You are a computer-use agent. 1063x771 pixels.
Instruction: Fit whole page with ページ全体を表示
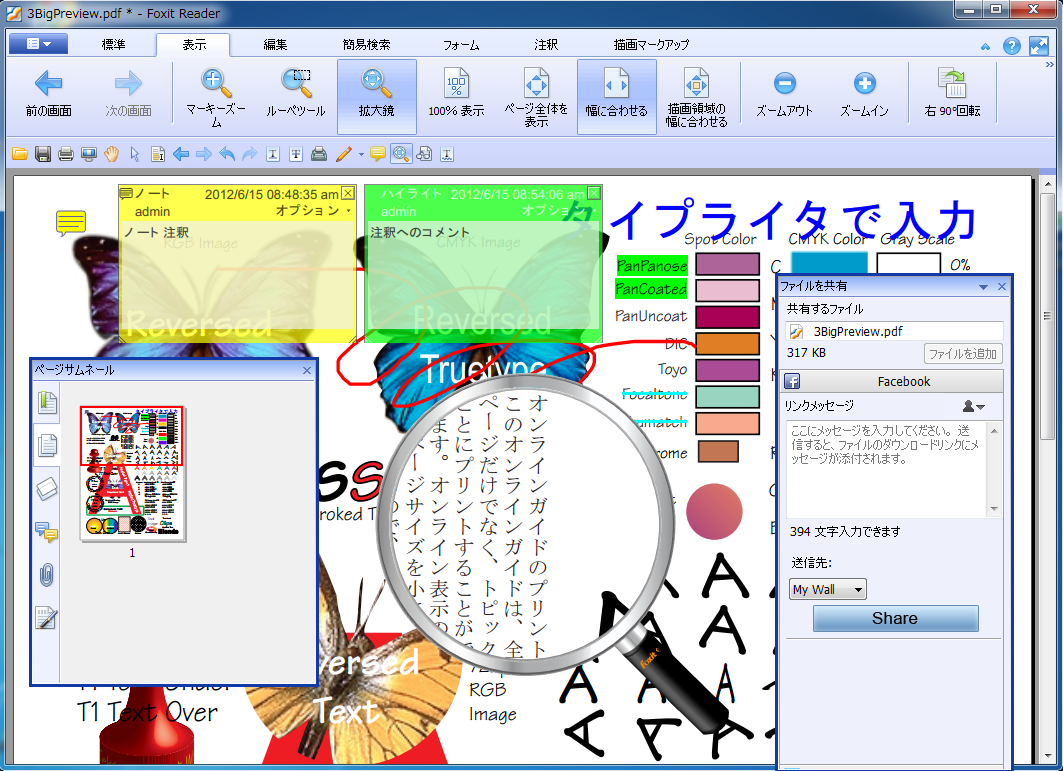(536, 97)
